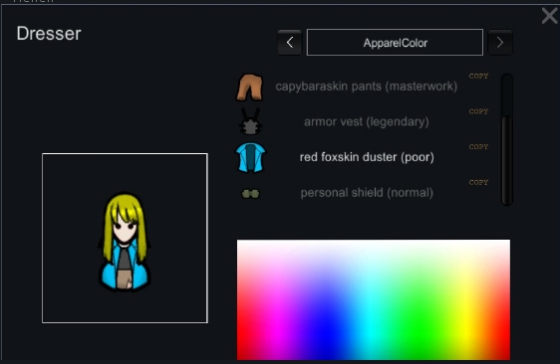Select red foxskin duster (poor) entry
This screenshot has width=560, height=364.
point(367,157)
